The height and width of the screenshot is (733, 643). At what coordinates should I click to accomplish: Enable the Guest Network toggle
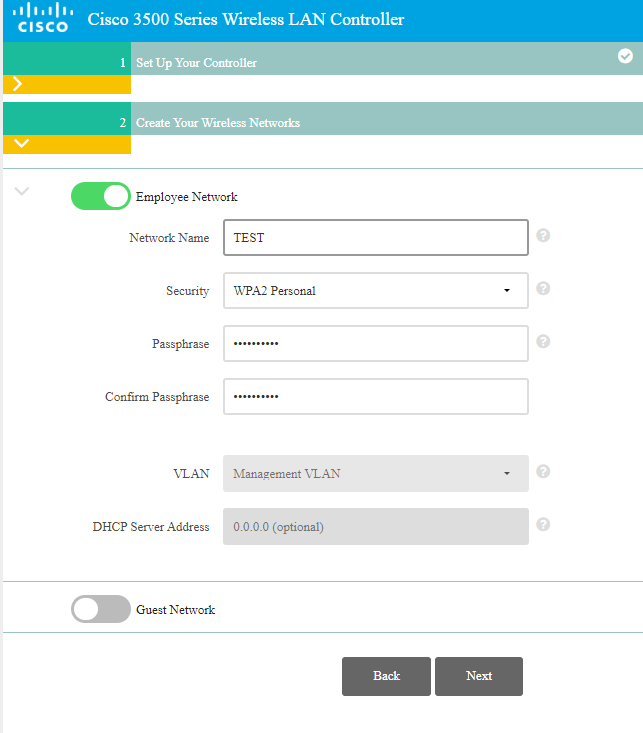point(101,609)
